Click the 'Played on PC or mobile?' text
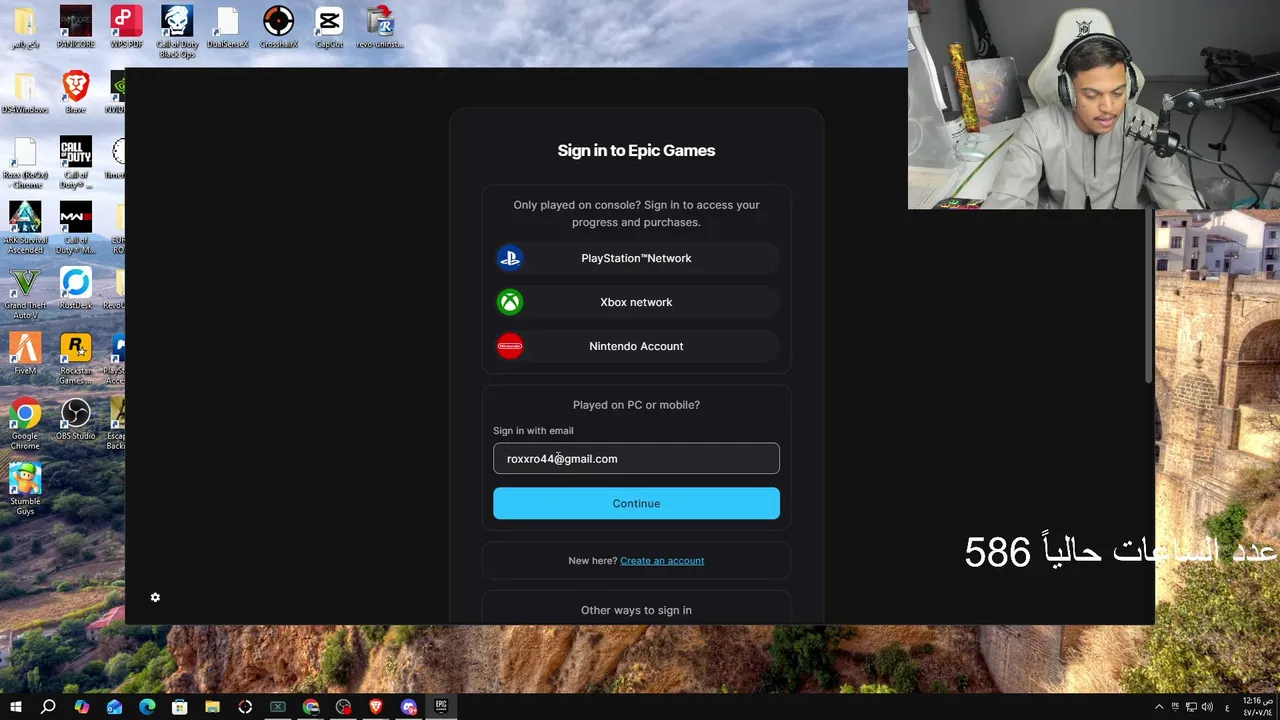The width and height of the screenshot is (1280, 720). (636, 405)
